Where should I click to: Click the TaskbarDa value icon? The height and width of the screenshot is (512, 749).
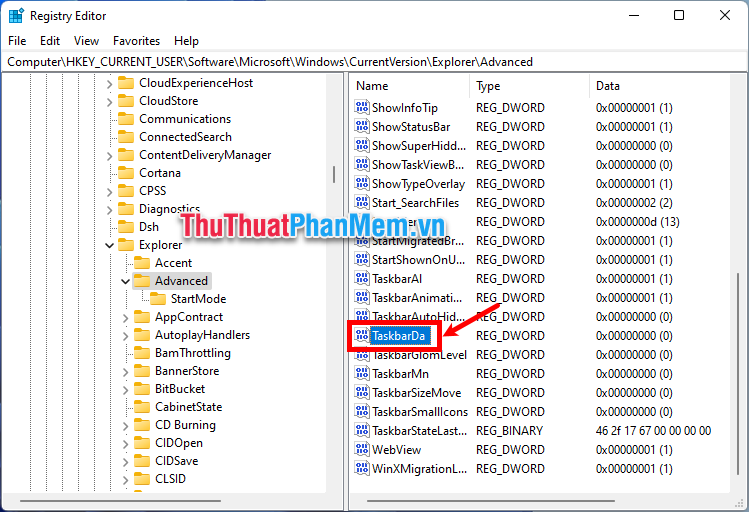coord(362,336)
